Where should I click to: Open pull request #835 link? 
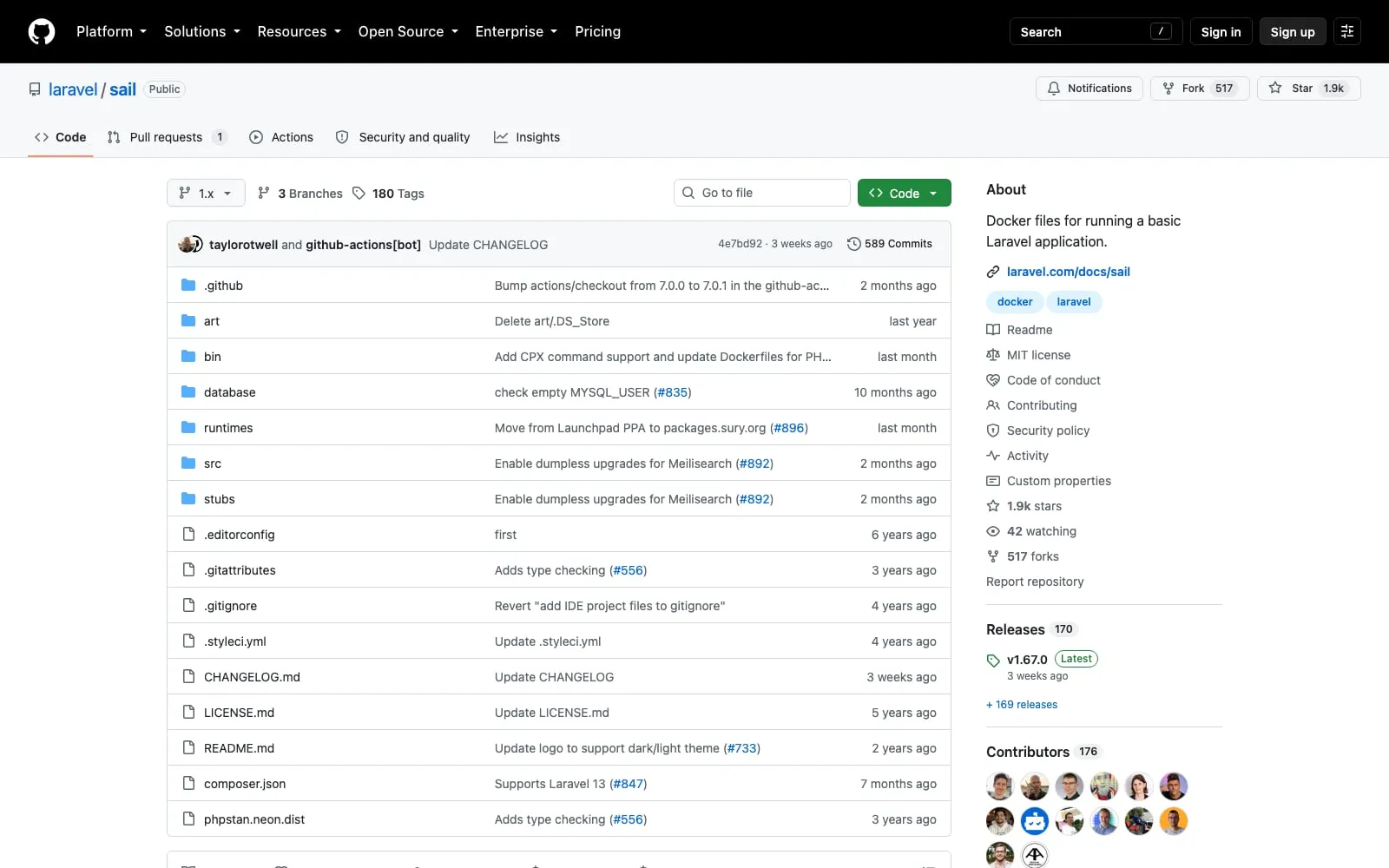(673, 391)
